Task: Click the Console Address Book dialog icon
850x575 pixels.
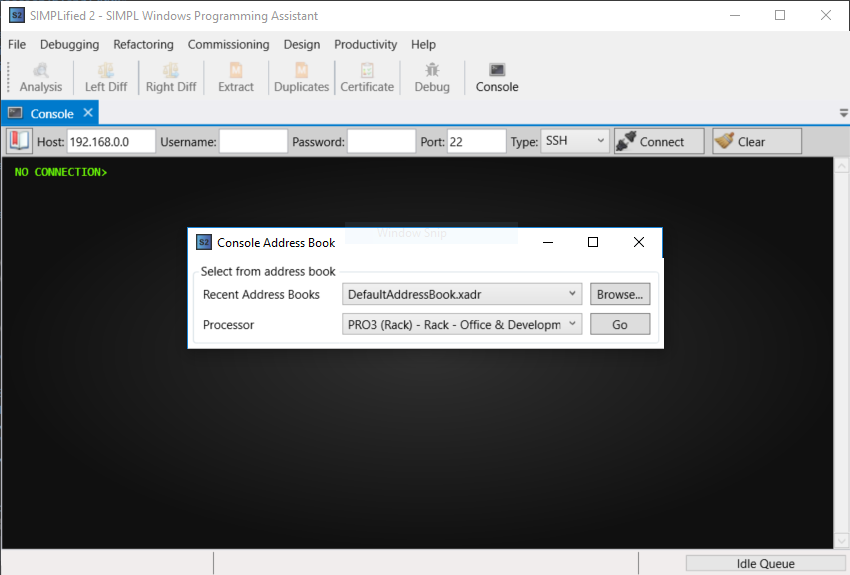Action: tap(204, 242)
